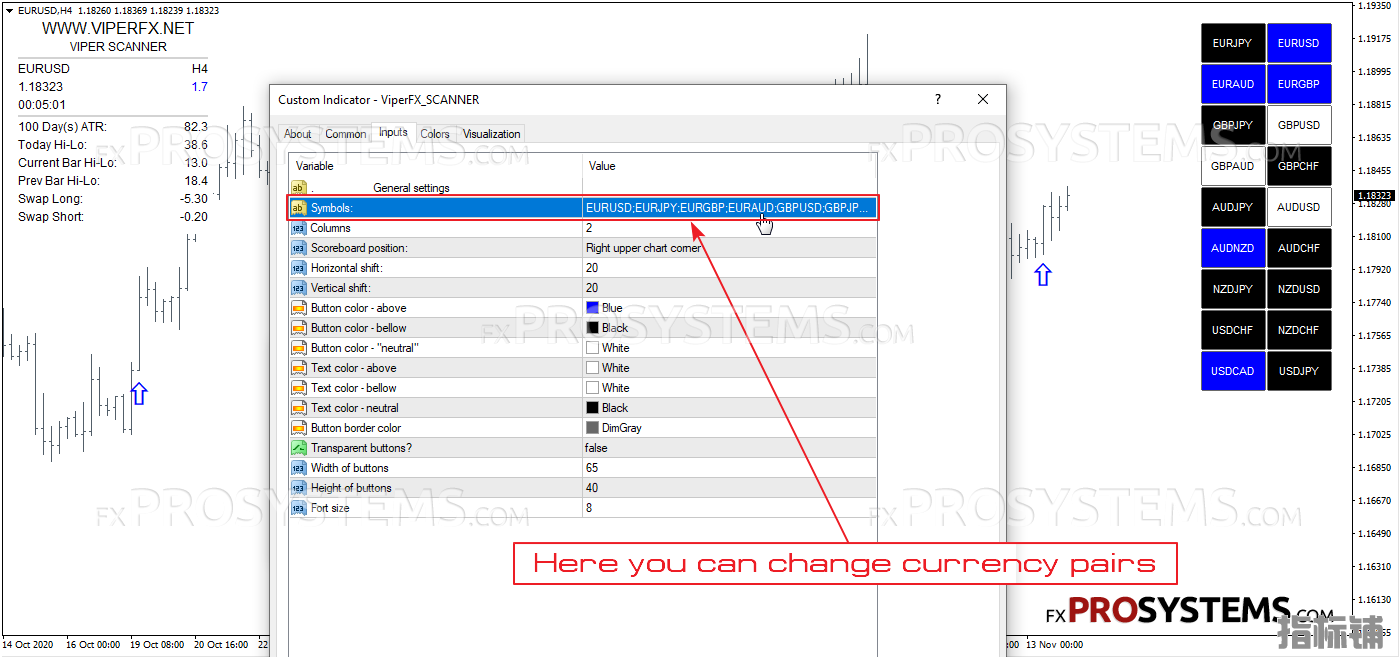This screenshot has width=1400, height=657.
Task: Select the GBPUSD scanner button
Action: coord(1299,126)
